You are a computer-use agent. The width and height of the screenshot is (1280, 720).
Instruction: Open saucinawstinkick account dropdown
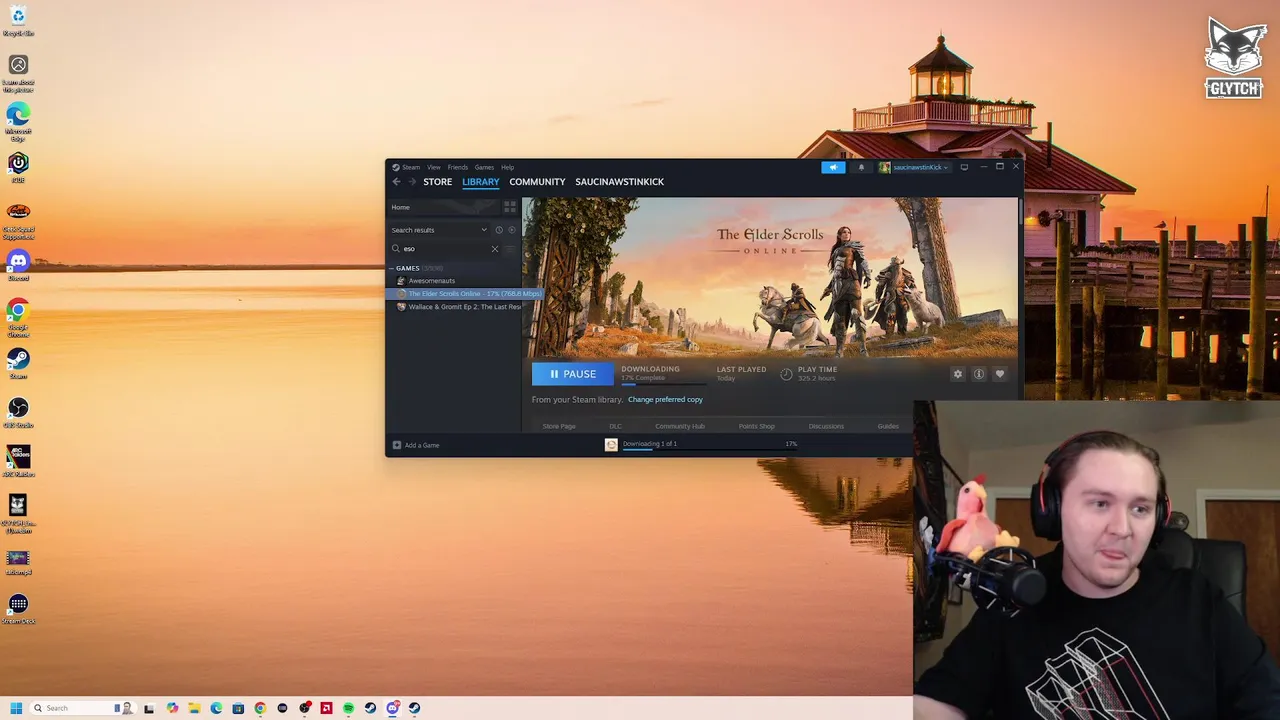pyautogui.click(x=913, y=167)
